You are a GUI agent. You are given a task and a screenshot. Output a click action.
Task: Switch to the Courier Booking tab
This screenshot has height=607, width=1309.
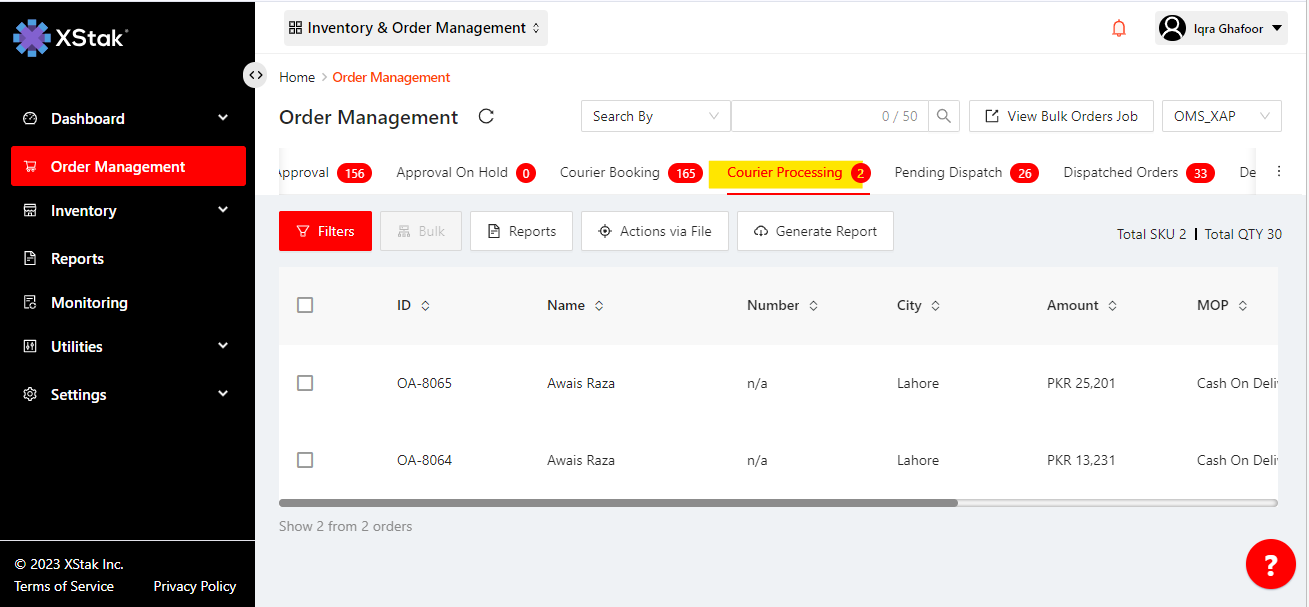pyautogui.click(x=610, y=173)
